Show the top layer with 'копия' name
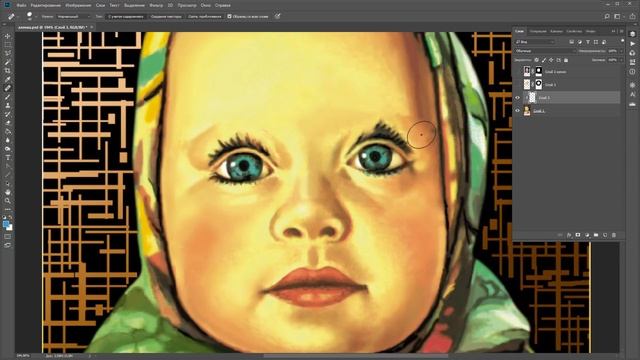The height and width of the screenshot is (360, 640). [x=518, y=72]
